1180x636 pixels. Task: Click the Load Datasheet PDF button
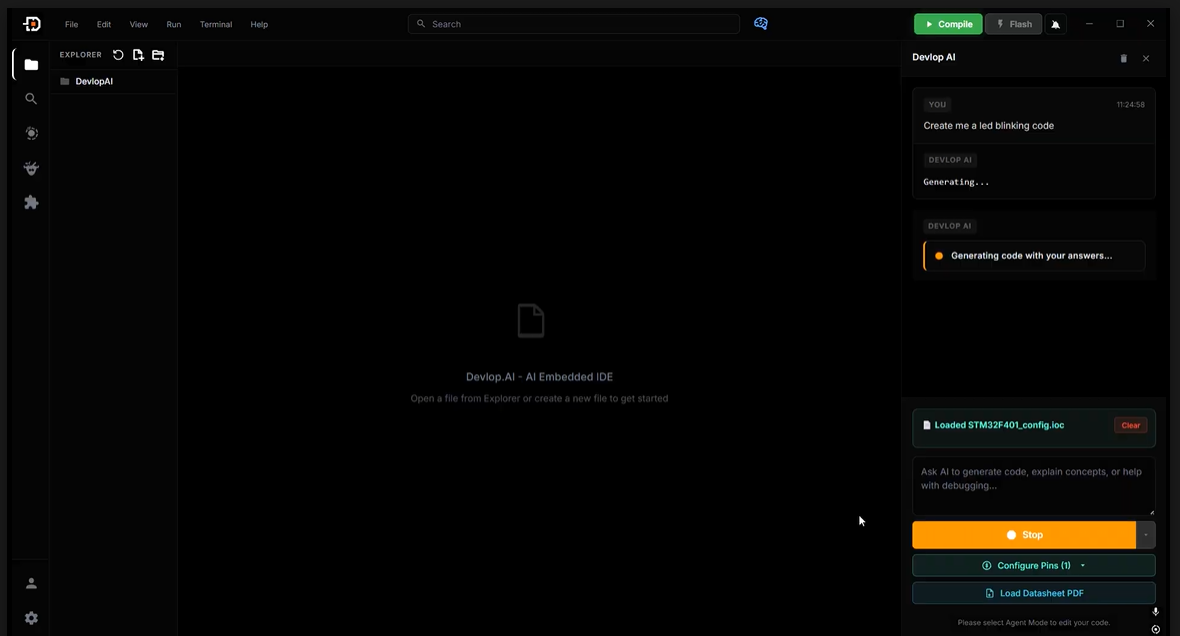[x=1033, y=593]
